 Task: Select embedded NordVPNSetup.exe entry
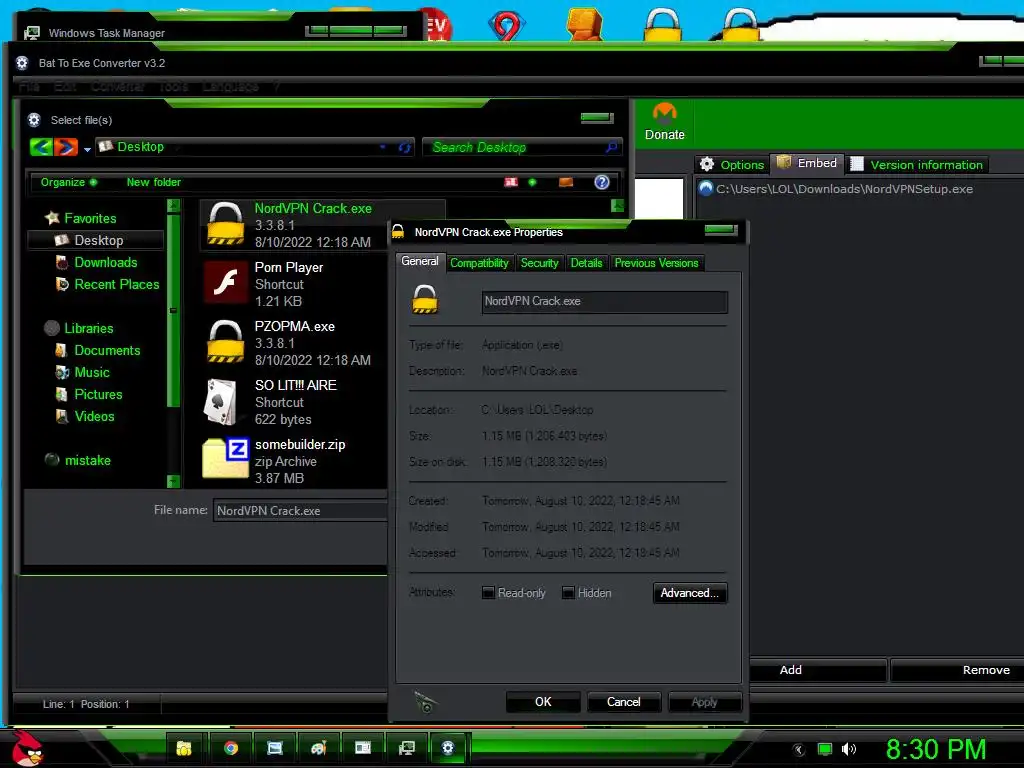(836, 189)
